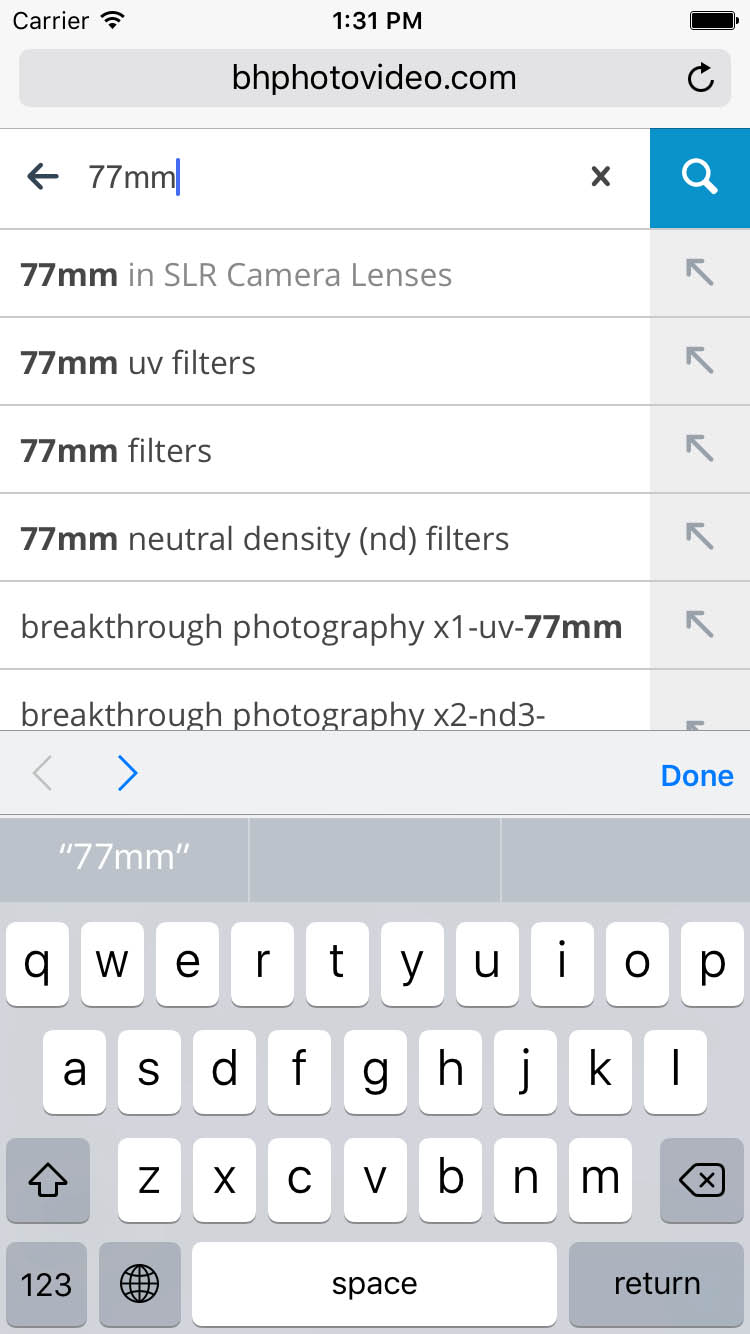750x1334 pixels.
Task: Select 'breakthrough photography x1-uv-77mm' suggestion
Action: coord(321,627)
